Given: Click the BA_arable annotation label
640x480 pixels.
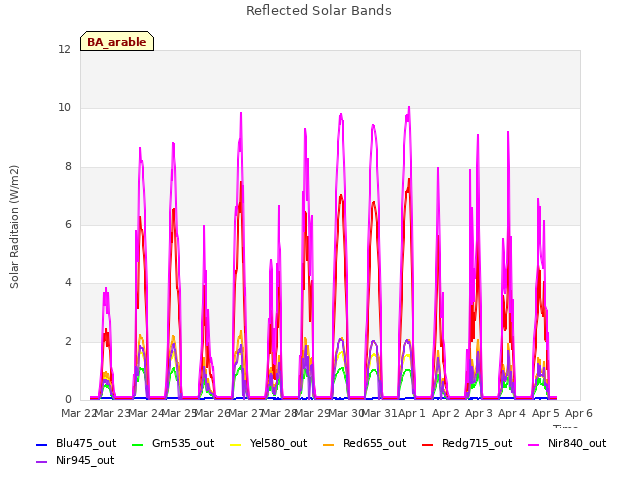Looking at the screenshot, I should tap(117, 42).
